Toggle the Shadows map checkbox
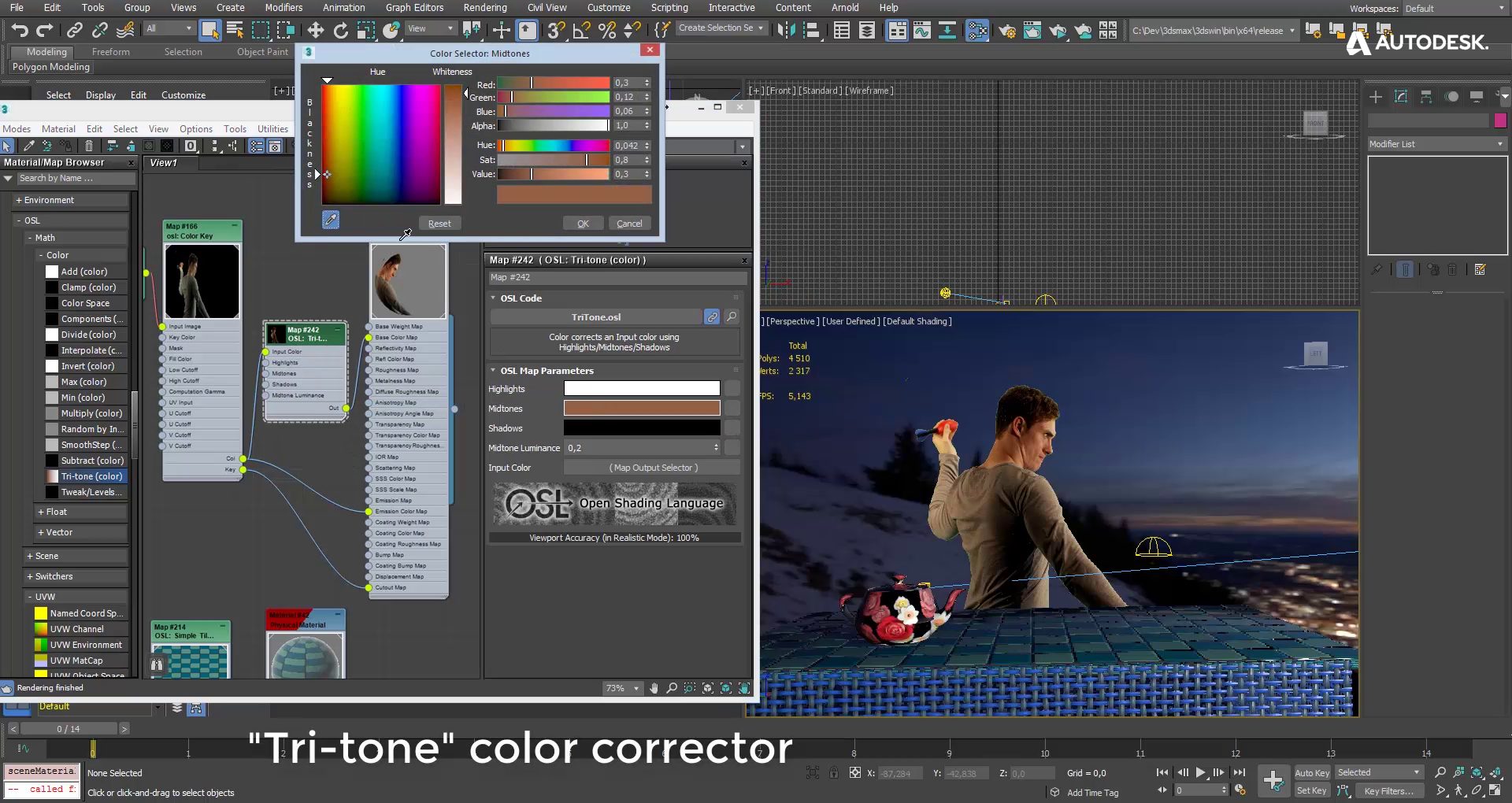 (x=732, y=427)
